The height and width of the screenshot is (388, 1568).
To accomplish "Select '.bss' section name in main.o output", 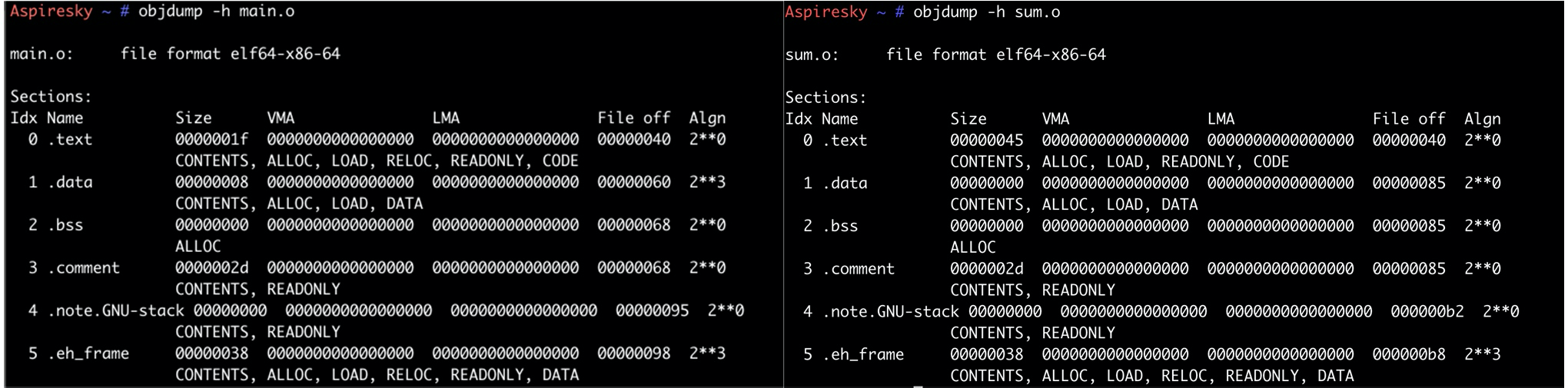I will click(65, 225).
